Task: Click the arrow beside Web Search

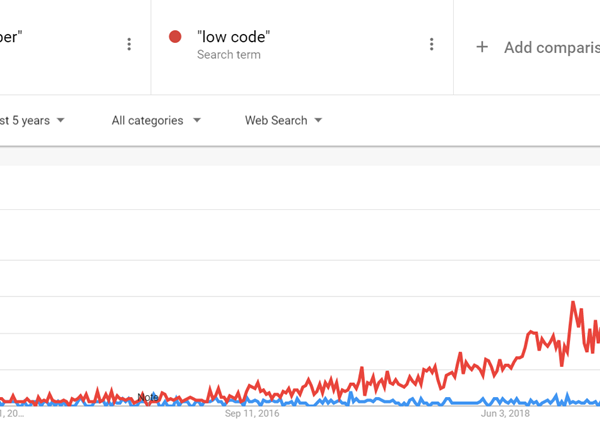Action: pyautogui.click(x=318, y=120)
